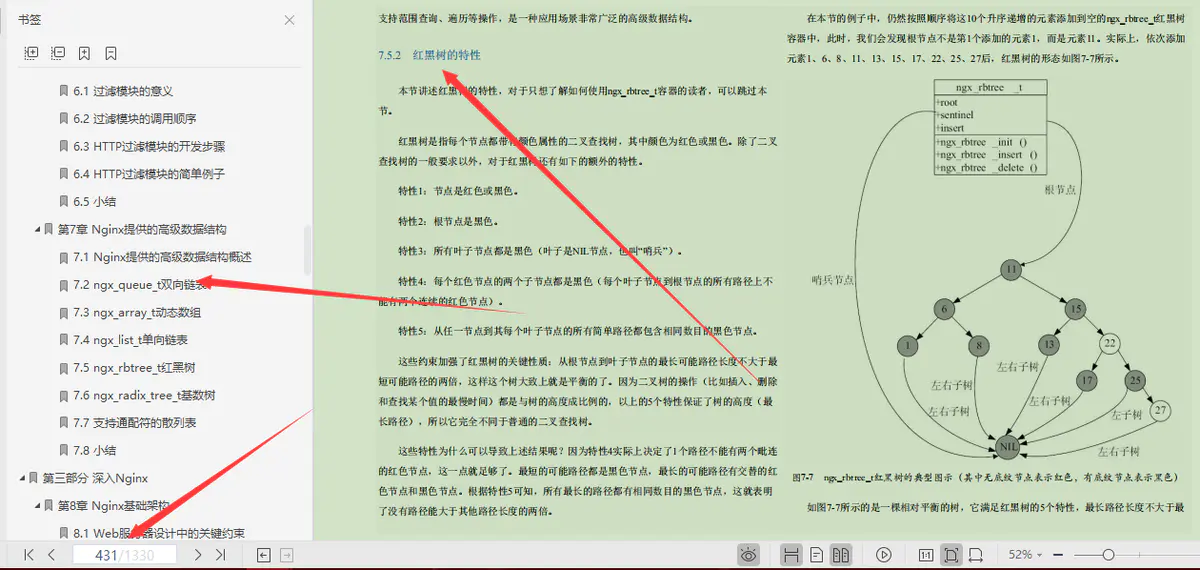Open bookmark 7.3 ngx_array_t动态数组

pyautogui.click(x=137, y=312)
